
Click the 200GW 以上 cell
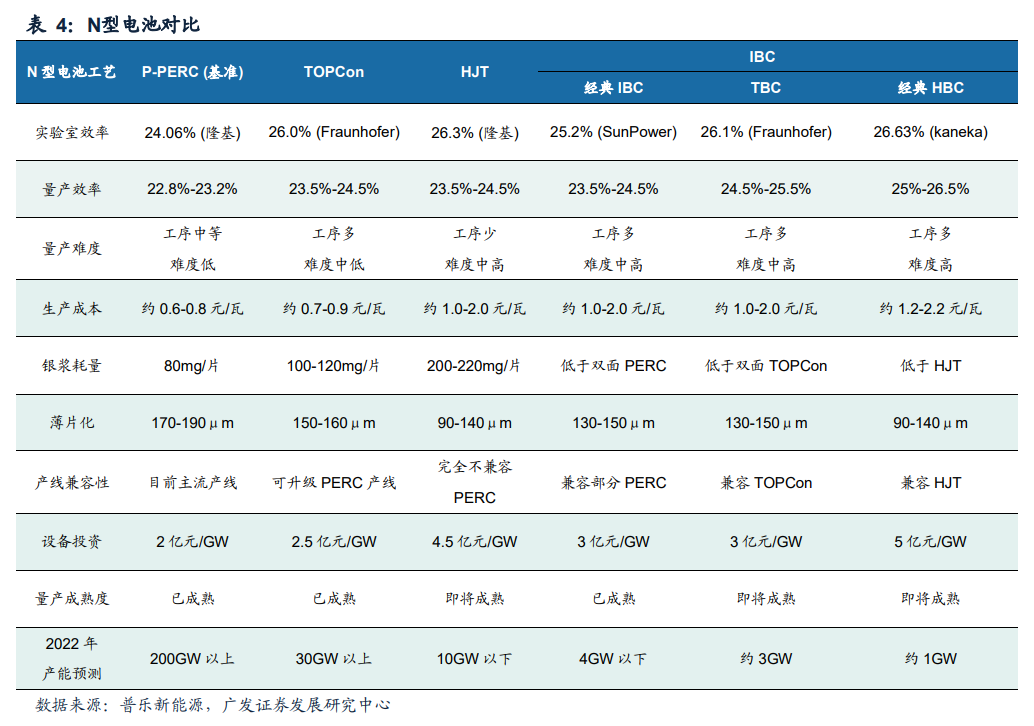pos(194,658)
